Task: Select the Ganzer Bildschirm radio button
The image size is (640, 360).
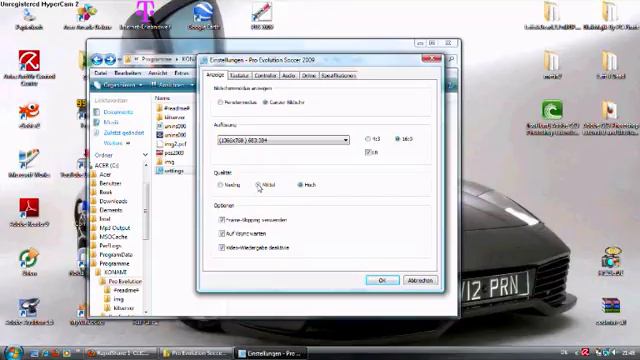Action: tap(265, 102)
